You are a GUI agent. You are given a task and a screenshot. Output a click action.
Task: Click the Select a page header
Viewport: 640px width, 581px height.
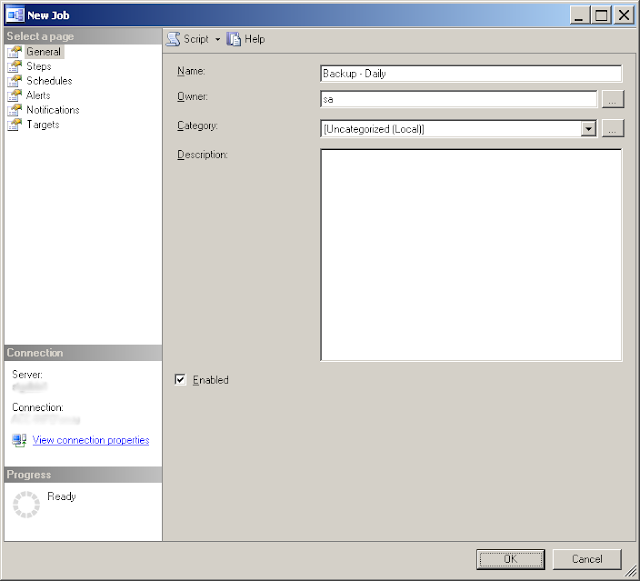40,36
